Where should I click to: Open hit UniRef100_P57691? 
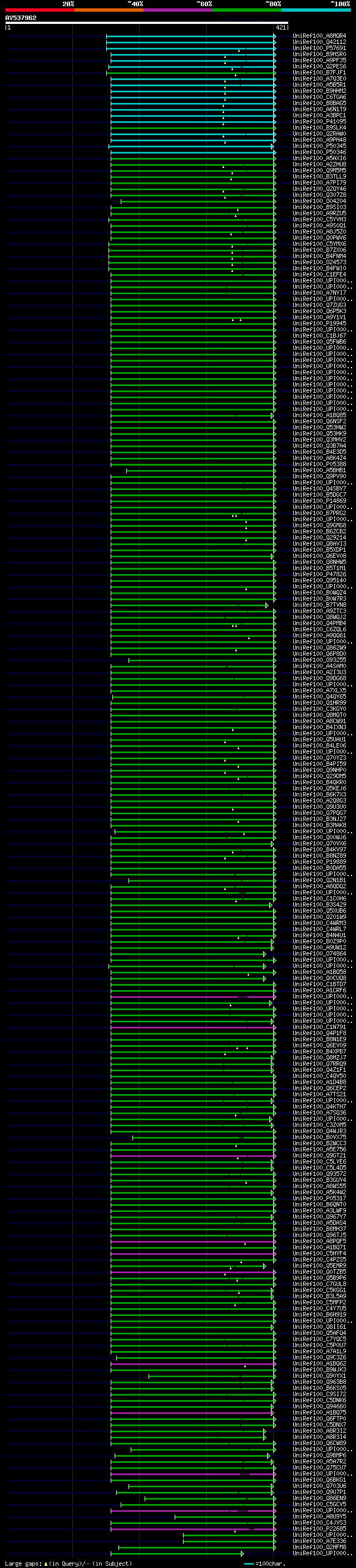coord(319,48)
